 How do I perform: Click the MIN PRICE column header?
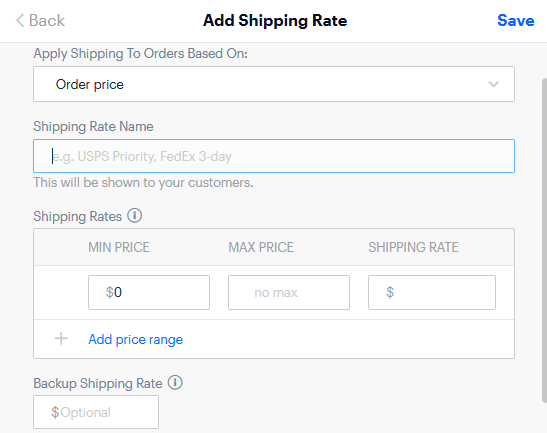click(x=119, y=247)
